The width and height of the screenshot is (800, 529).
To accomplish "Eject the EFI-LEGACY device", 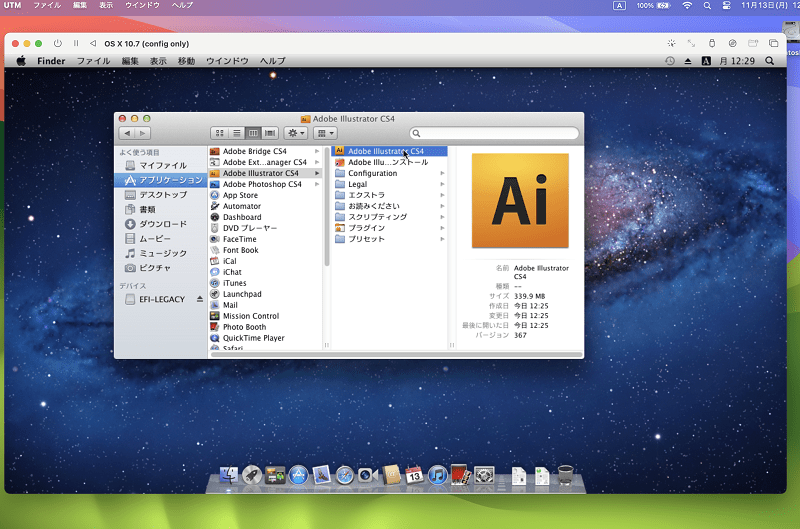I will pos(199,299).
